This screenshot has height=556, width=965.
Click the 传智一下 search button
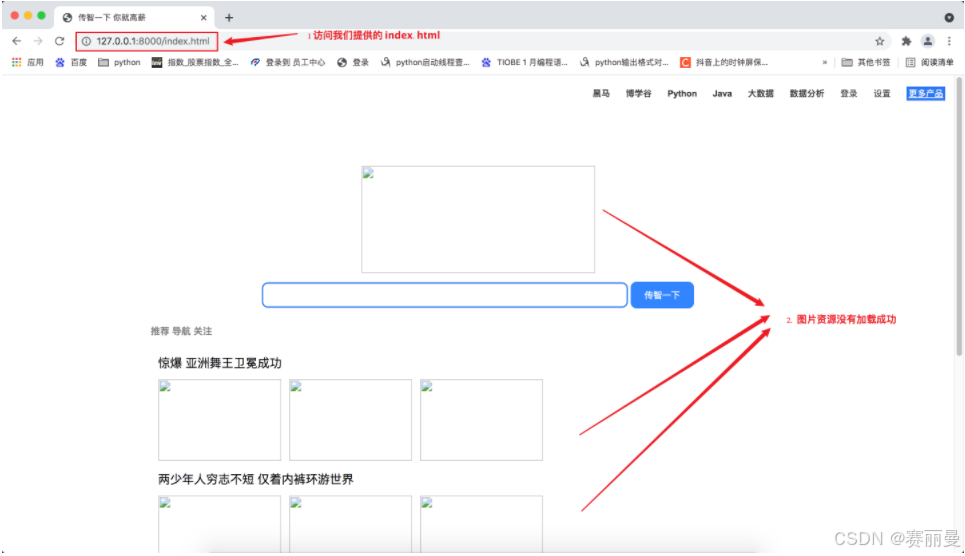coord(662,295)
